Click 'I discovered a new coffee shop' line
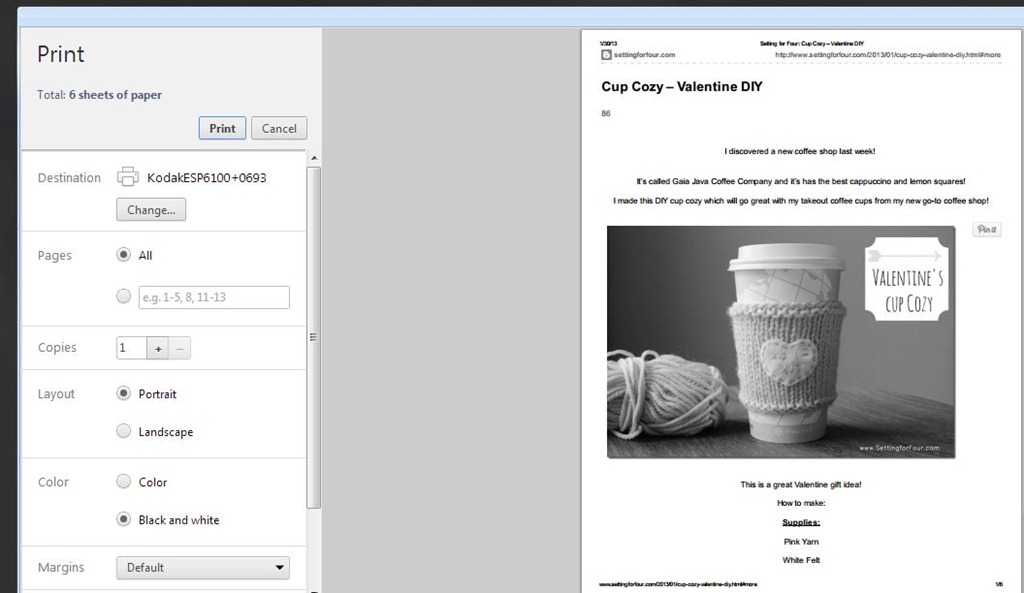Viewport: 1024px width, 593px height. click(x=799, y=151)
